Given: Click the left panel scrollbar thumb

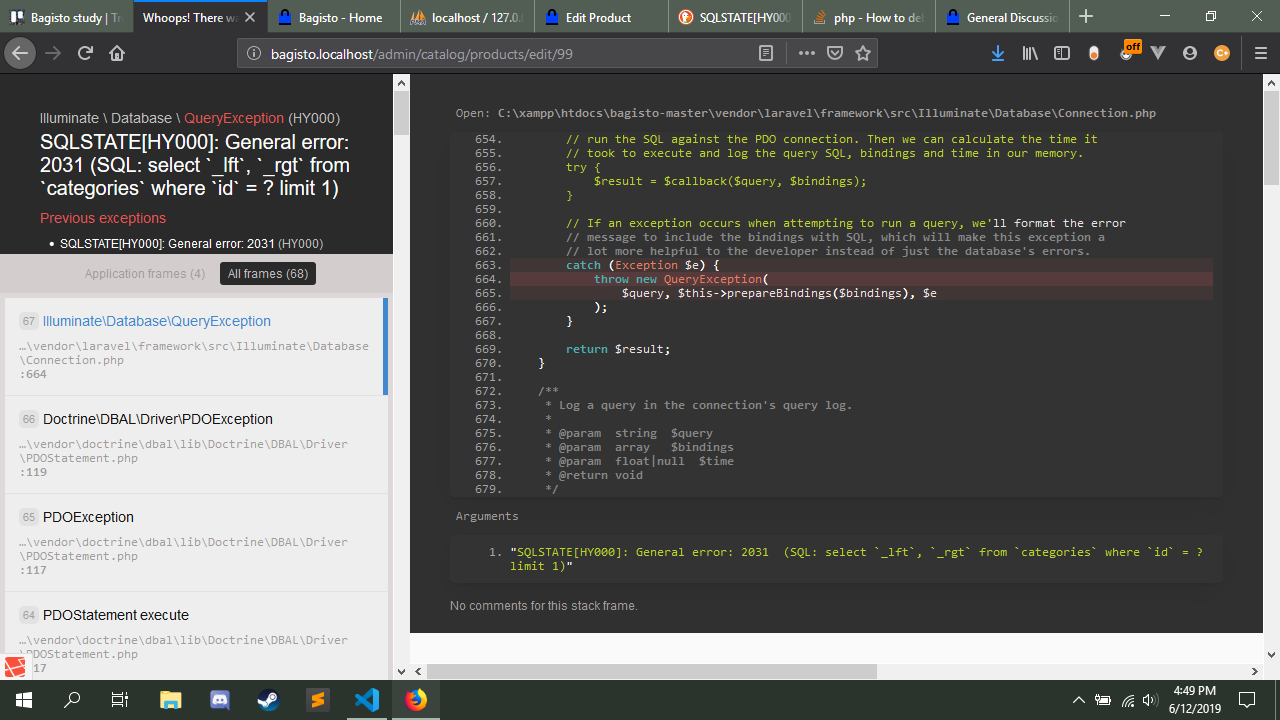Looking at the screenshot, I should tap(401, 113).
